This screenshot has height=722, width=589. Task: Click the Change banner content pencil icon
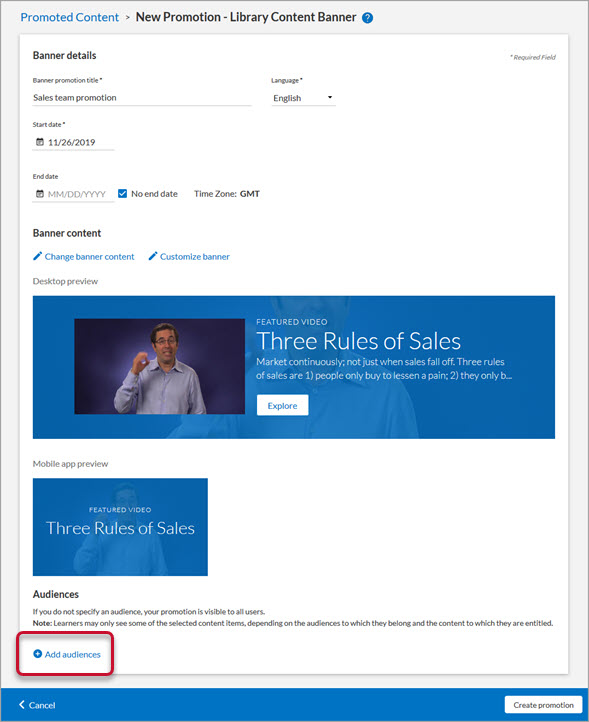[x=37, y=256]
